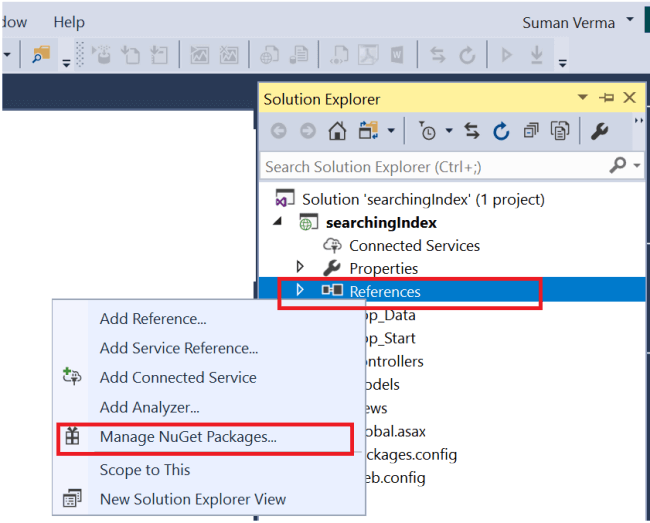This screenshot has width=650, height=523.
Task: Click the Pending Changes Filter clock icon
Action: coord(427,131)
